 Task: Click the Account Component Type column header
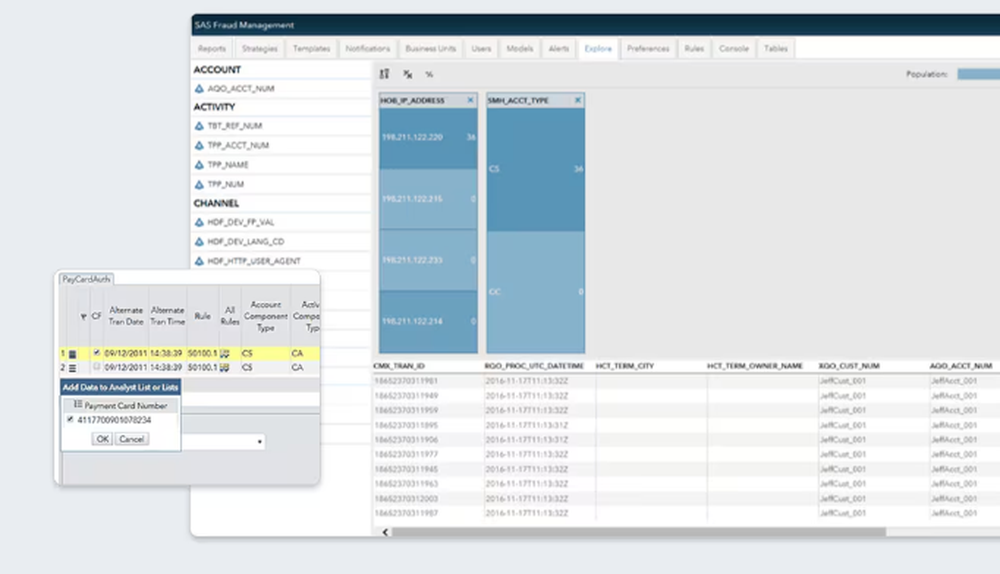click(266, 316)
